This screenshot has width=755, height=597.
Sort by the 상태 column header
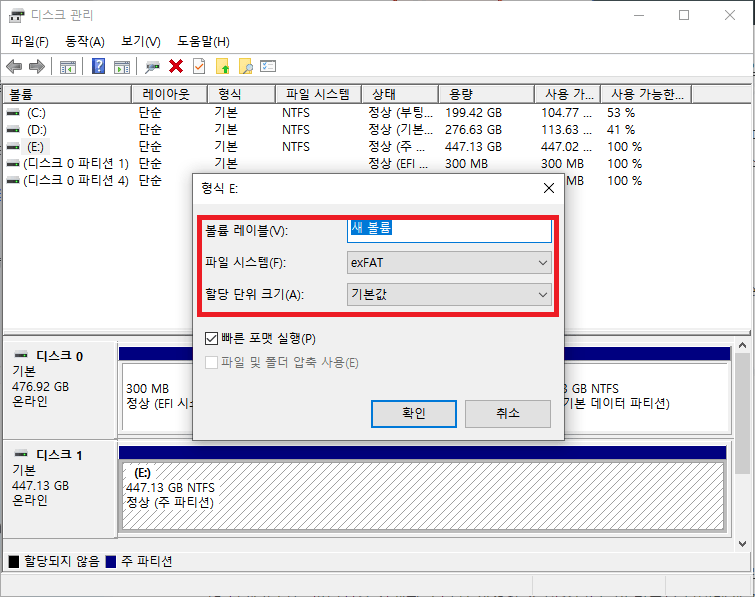(x=400, y=94)
